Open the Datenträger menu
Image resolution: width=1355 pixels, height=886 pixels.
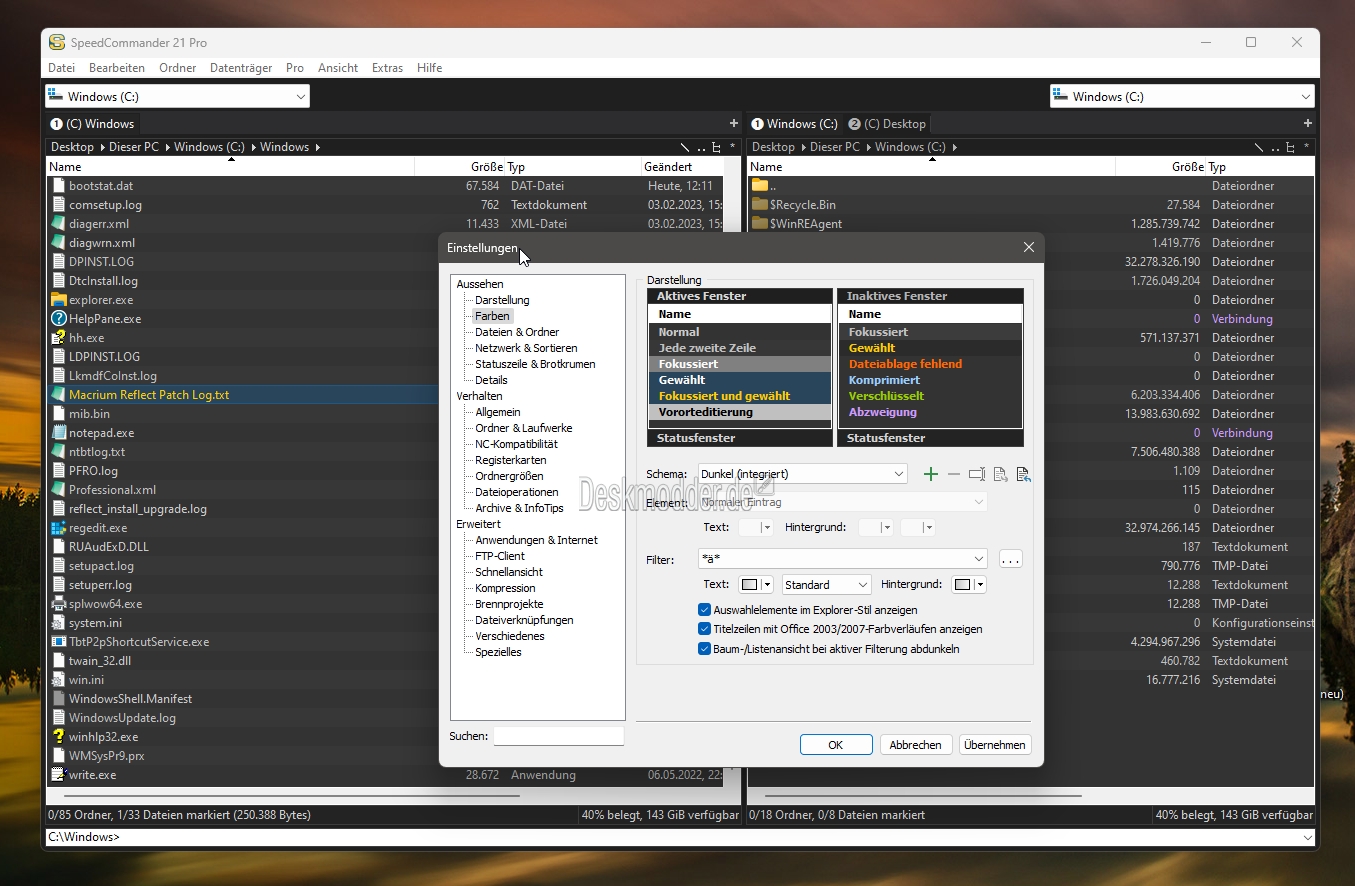tap(241, 68)
